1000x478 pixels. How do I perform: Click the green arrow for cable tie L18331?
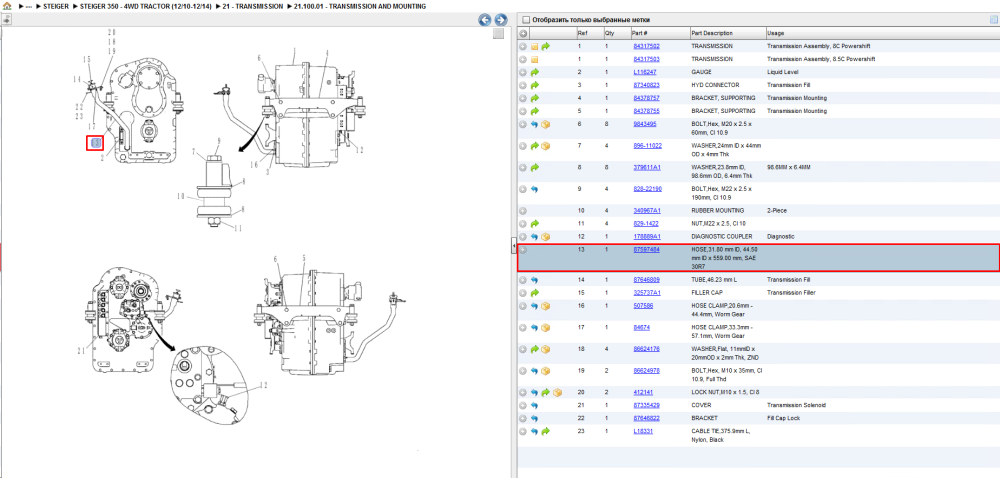(x=546, y=431)
